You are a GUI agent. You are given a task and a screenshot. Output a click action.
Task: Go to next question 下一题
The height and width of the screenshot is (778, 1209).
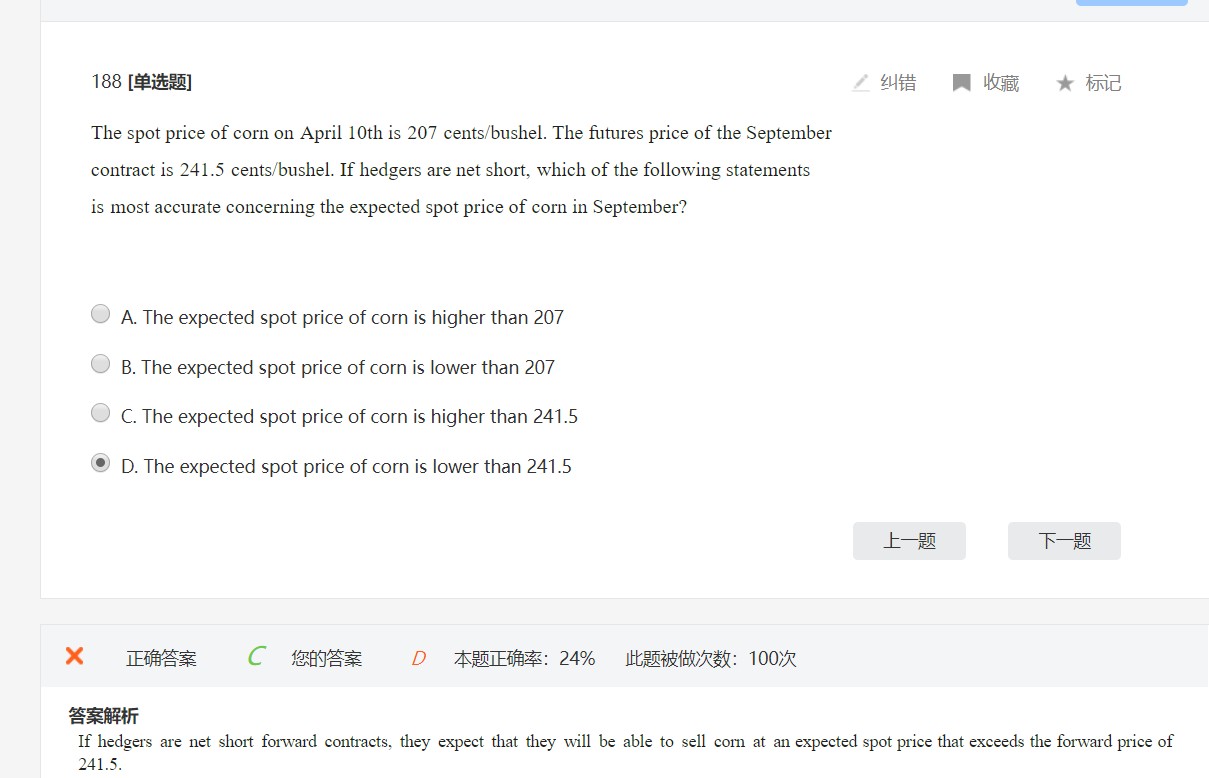tap(1064, 541)
